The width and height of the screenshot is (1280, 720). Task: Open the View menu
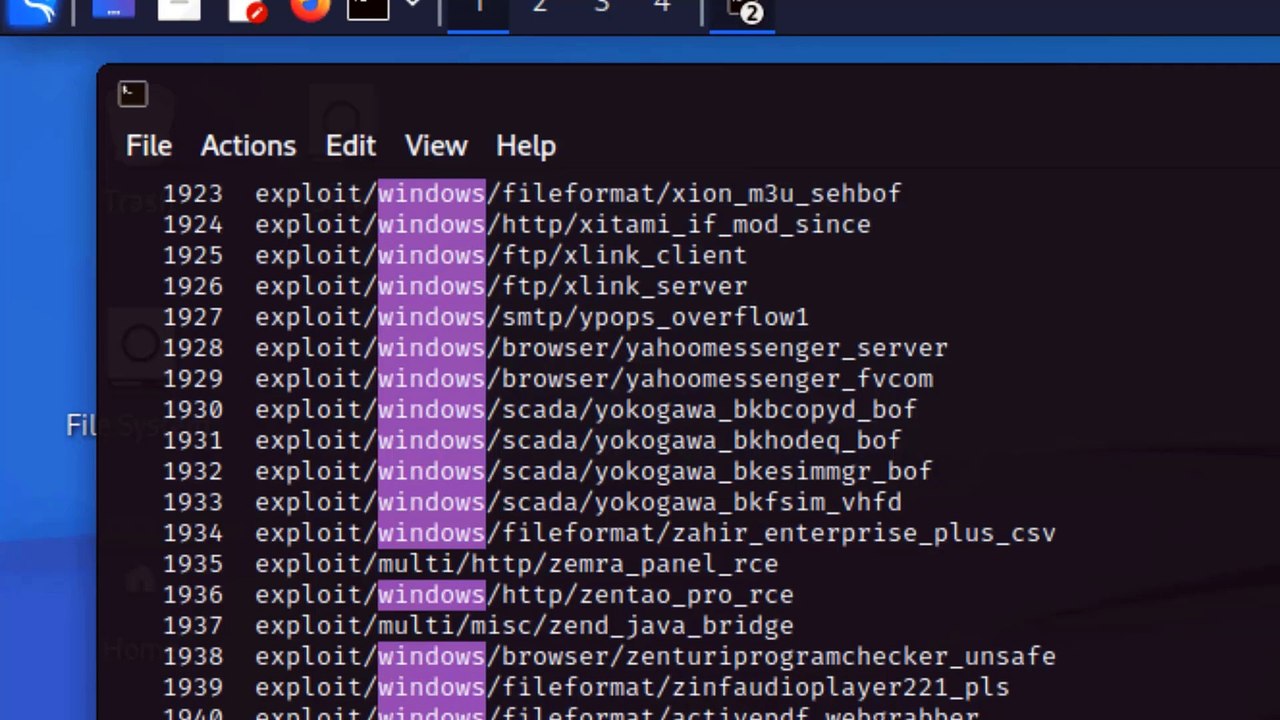pos(436,146)
